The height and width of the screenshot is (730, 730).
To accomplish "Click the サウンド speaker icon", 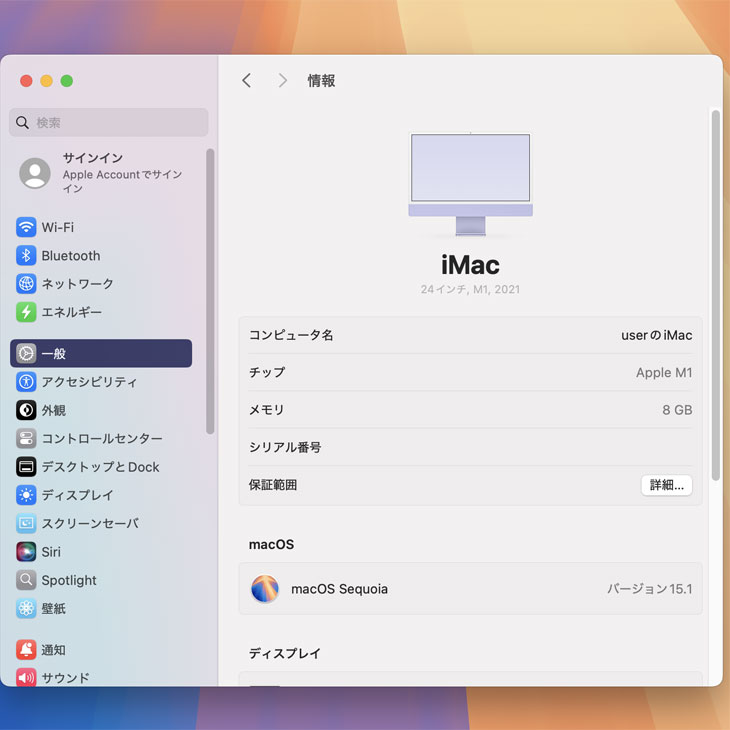I will [26, 677].
